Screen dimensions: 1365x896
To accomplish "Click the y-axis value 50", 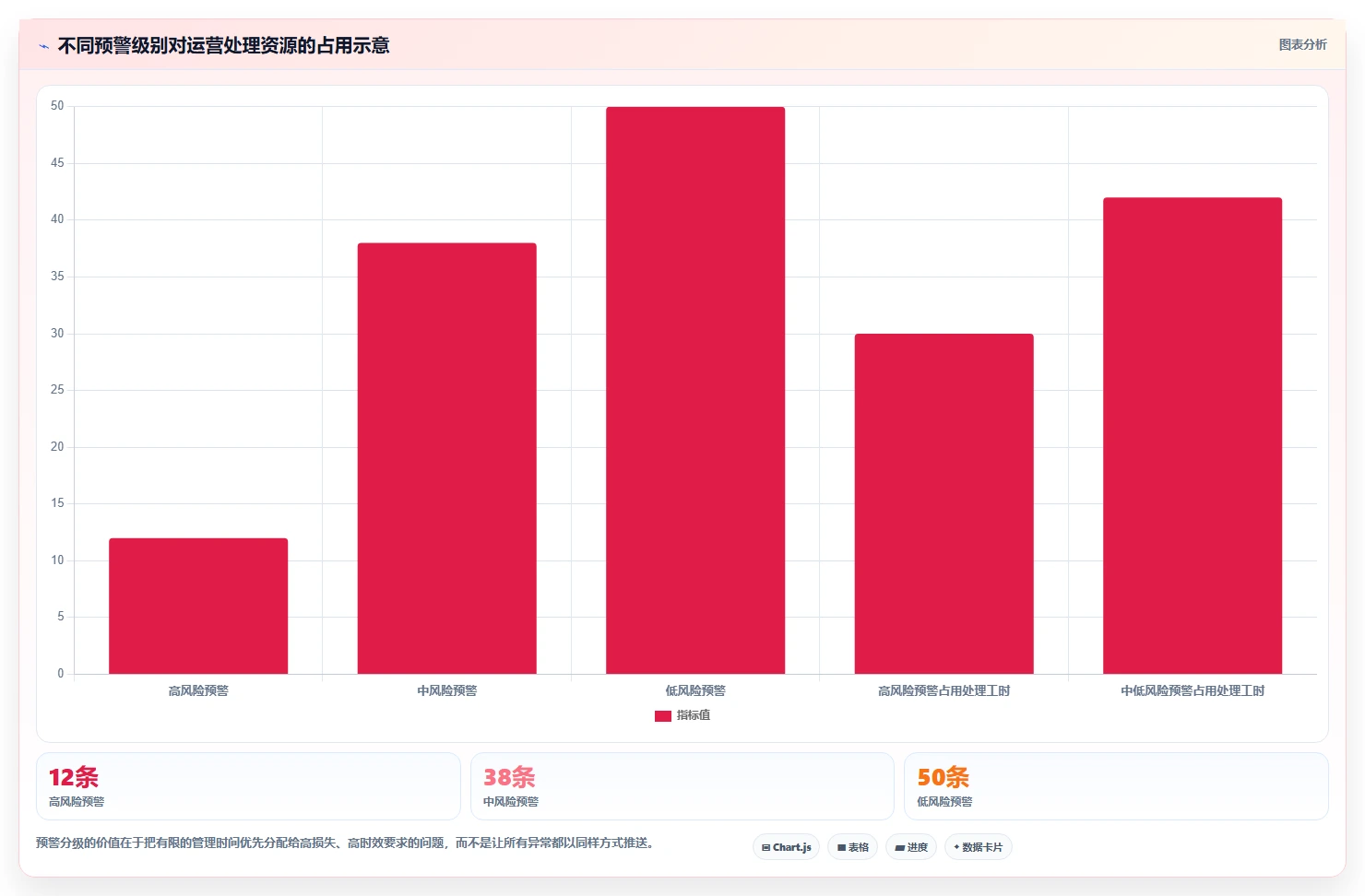I will [x=57, y=106].
